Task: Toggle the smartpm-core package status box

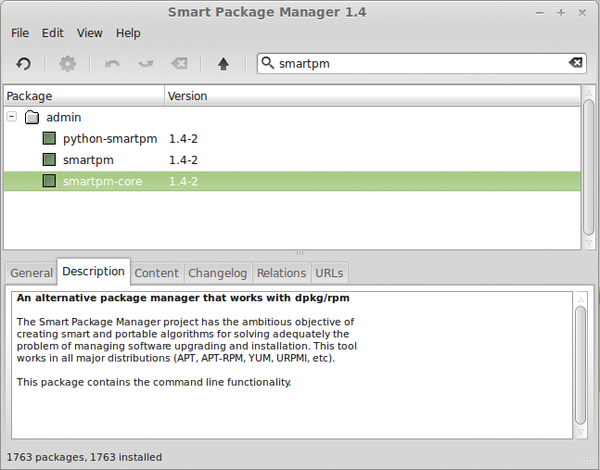Action: tap(49, 182)
